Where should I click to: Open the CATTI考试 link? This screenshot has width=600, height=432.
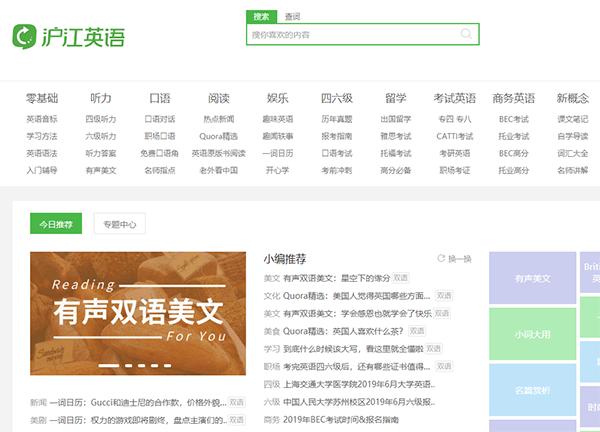(455, 136)
